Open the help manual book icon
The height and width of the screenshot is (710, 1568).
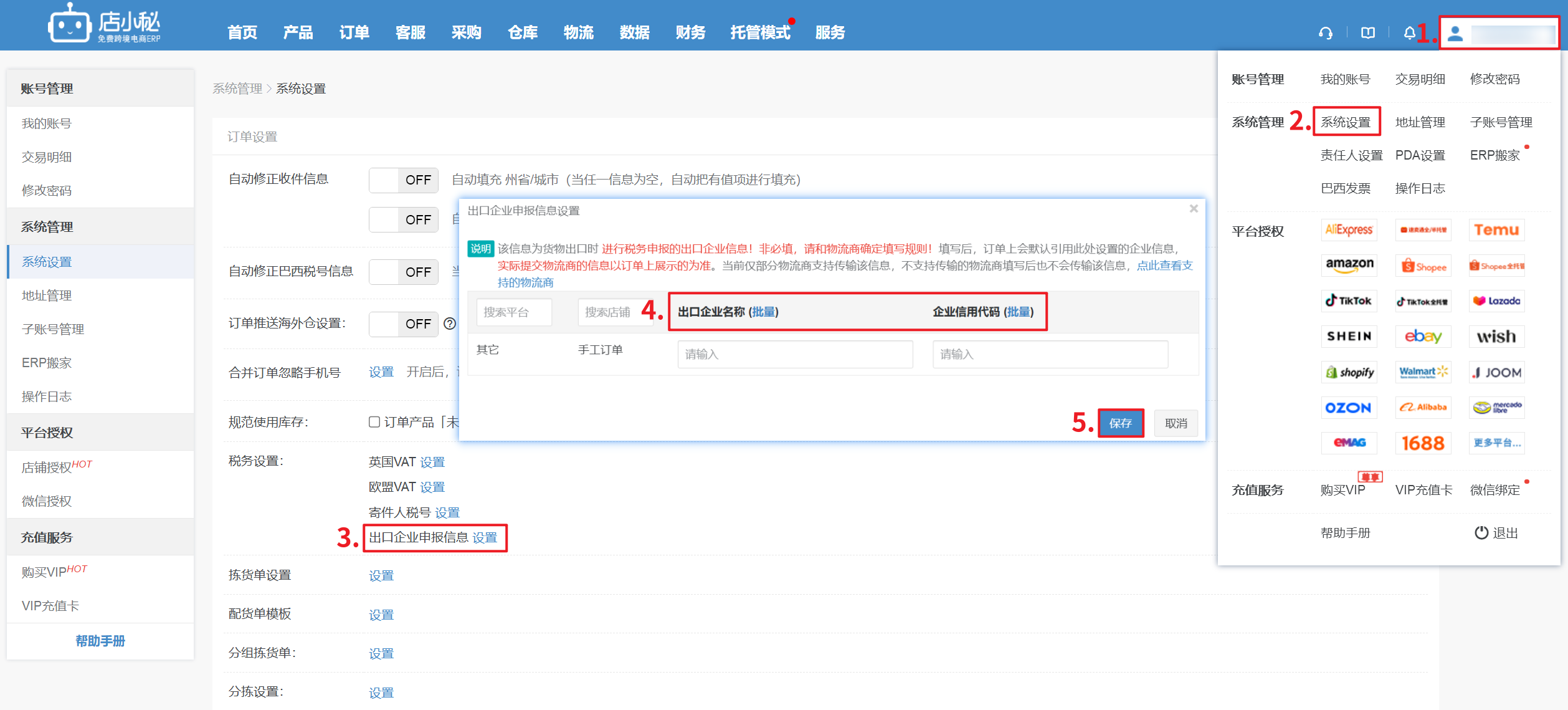click(1367, 33)
